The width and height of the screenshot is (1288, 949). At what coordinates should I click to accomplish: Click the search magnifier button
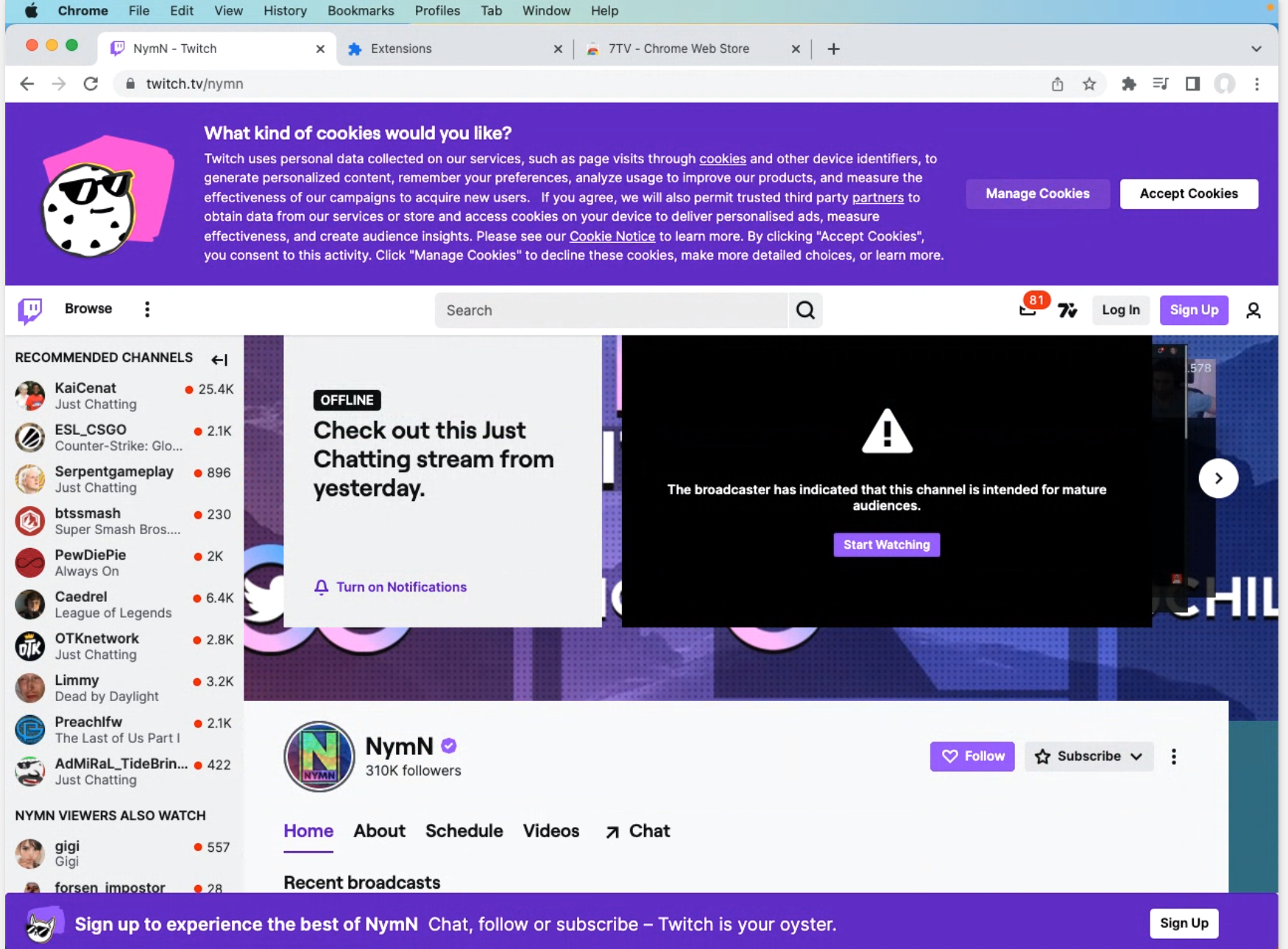point(805,310)
